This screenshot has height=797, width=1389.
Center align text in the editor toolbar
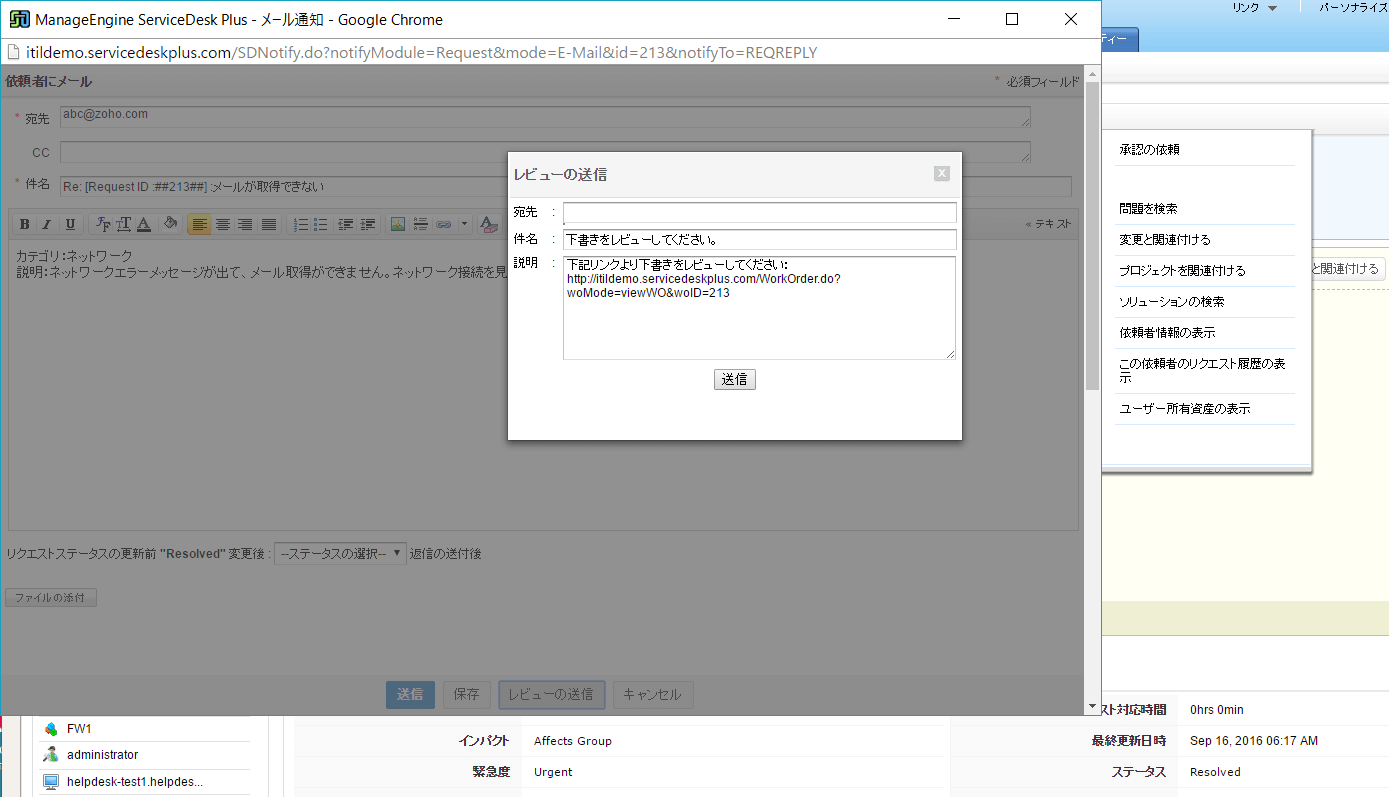223,224
